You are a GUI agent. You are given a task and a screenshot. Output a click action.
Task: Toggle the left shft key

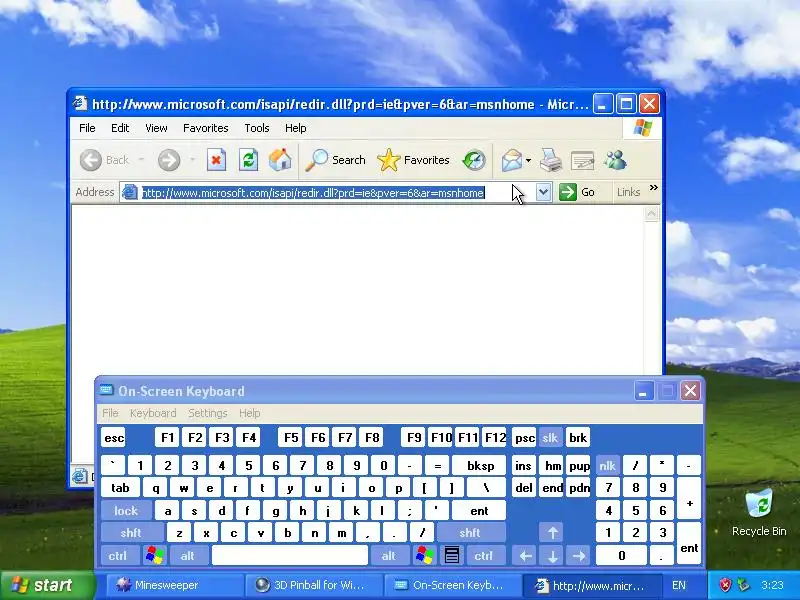point(131,533)
